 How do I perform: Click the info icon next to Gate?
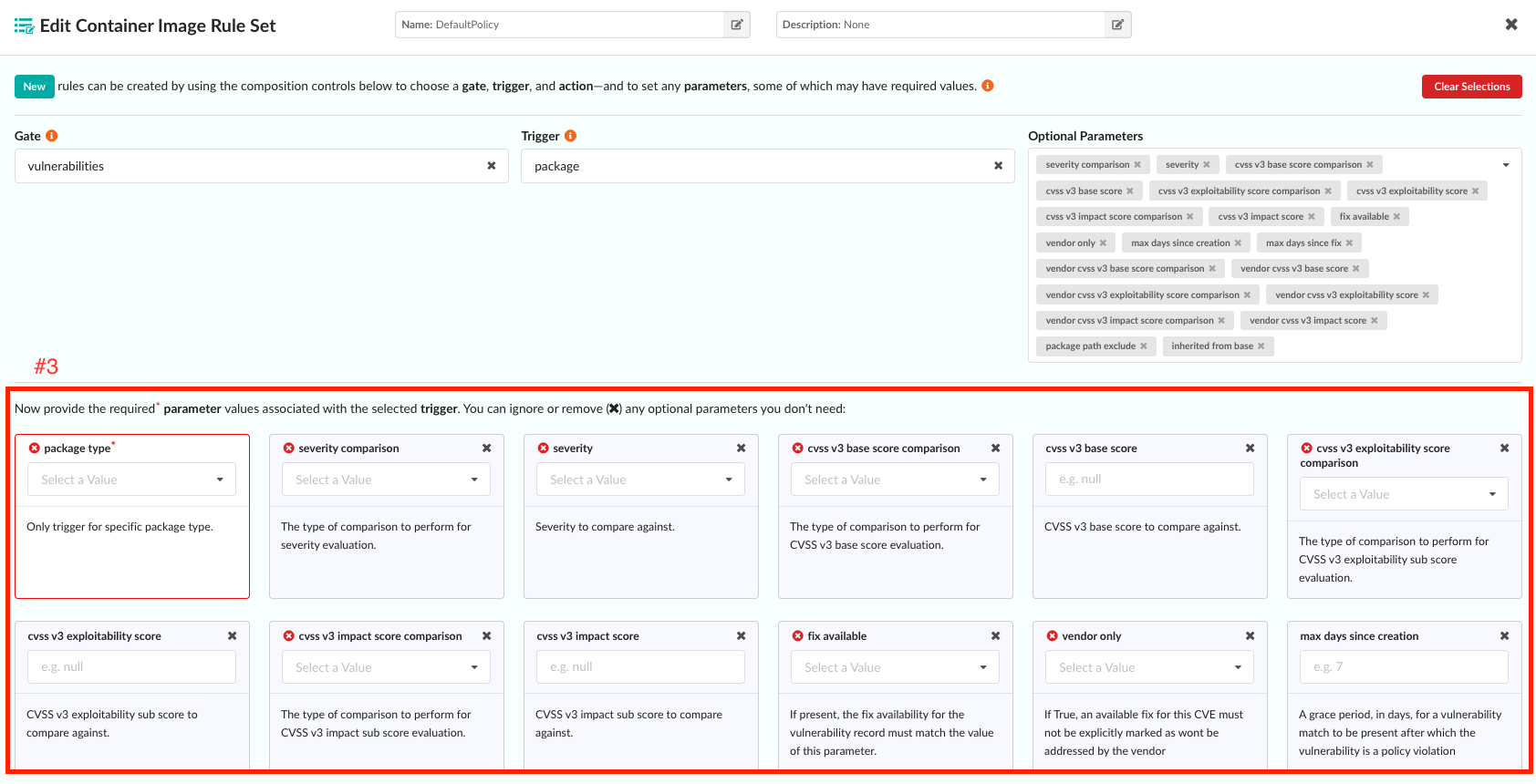pos(52,136)
